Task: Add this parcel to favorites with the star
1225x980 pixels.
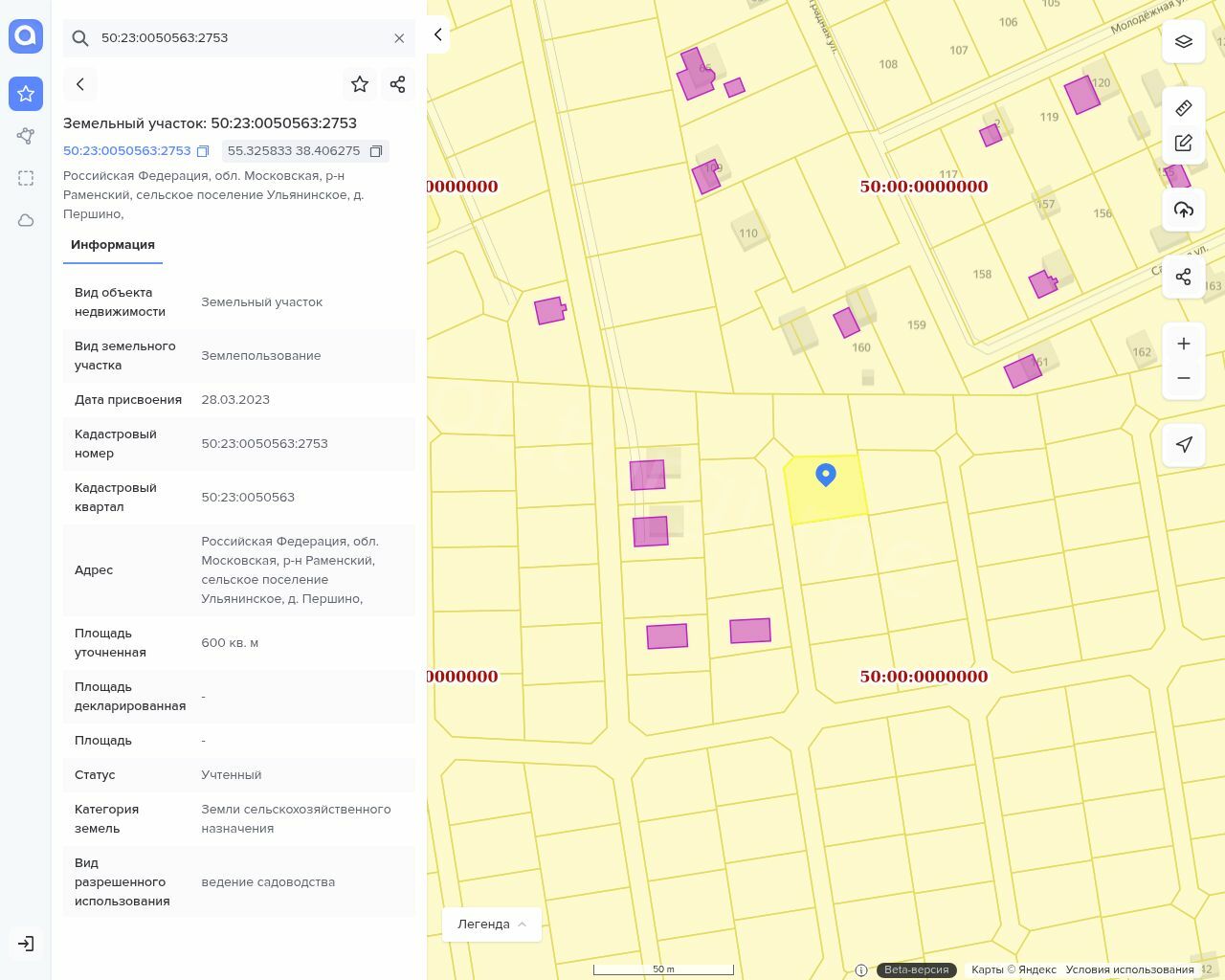Action: click(x=360, y=84)
